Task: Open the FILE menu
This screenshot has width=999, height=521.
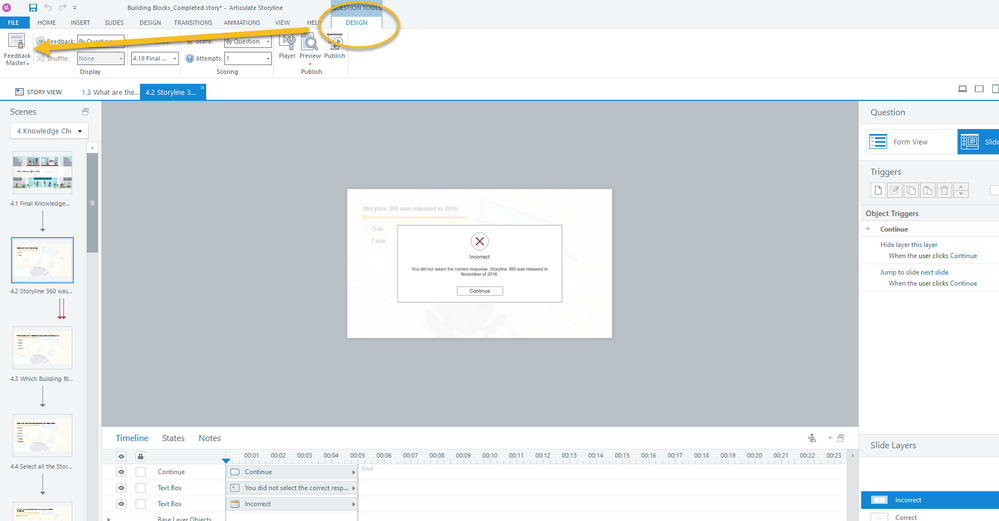Action: pyautogui.click(x=13, y=22)
